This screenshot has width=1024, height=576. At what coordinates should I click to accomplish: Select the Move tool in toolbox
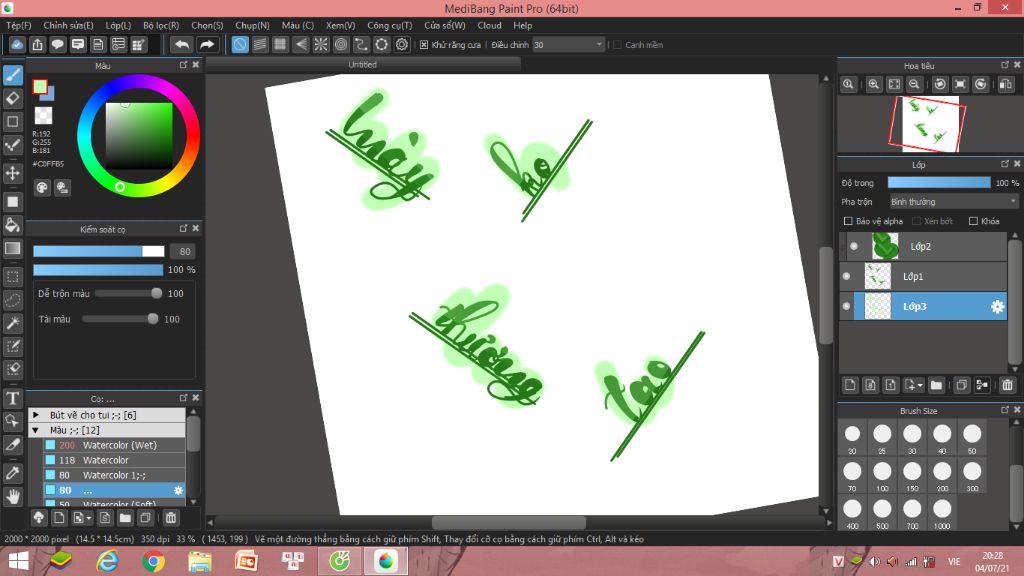[13, 173]
